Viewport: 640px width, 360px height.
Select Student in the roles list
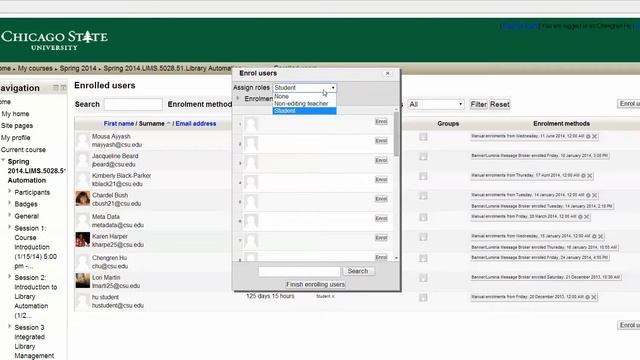pos(304,111)
